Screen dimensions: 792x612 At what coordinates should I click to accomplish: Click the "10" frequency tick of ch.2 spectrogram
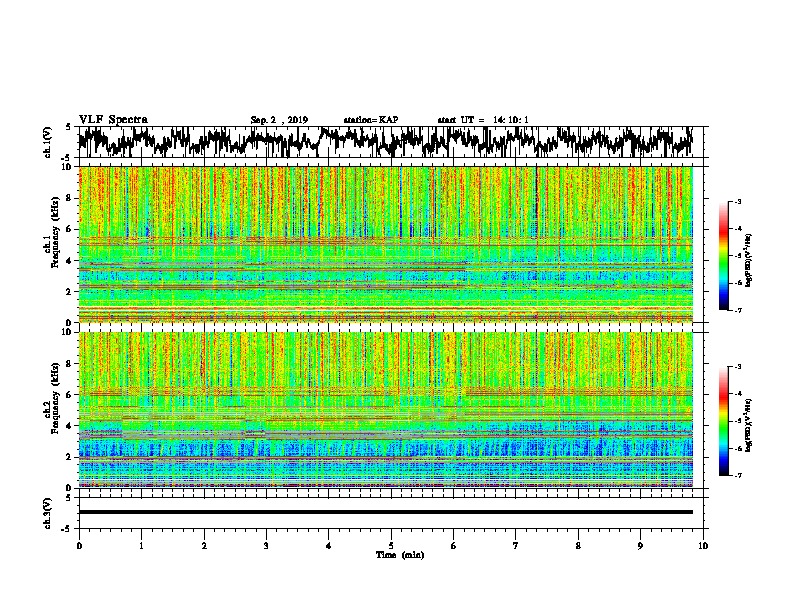click(67, 332)
